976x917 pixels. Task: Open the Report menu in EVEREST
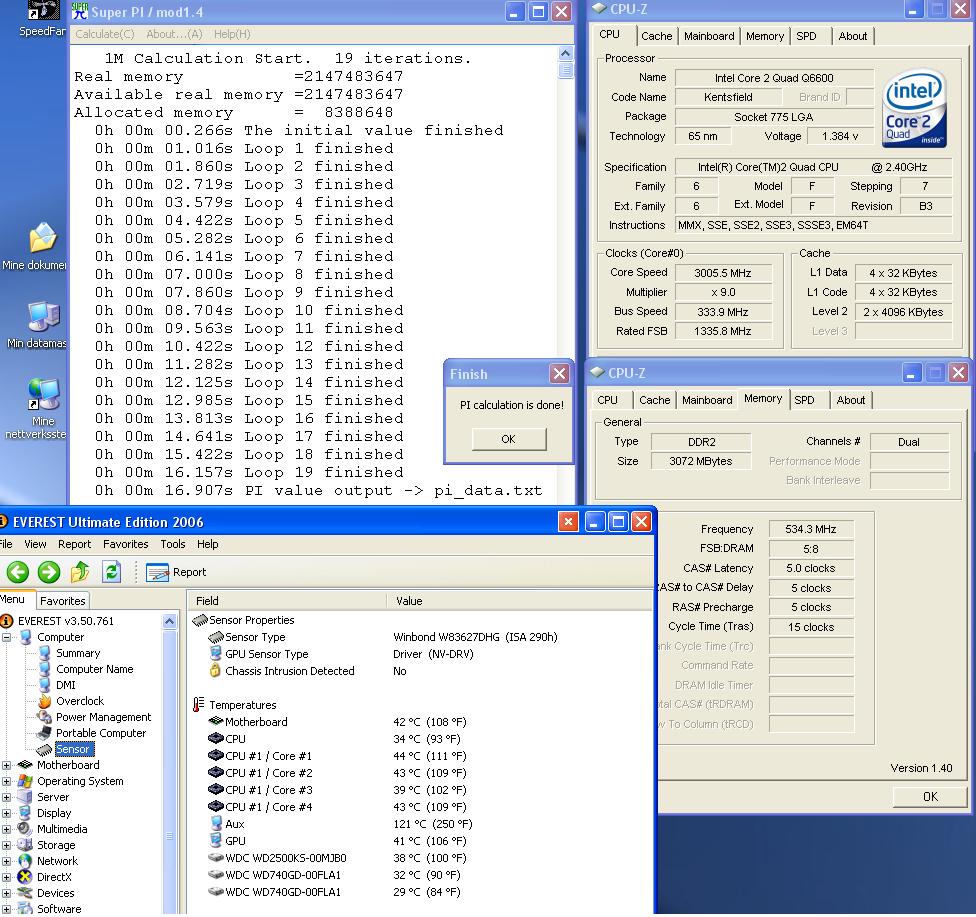tap(74, 544)
